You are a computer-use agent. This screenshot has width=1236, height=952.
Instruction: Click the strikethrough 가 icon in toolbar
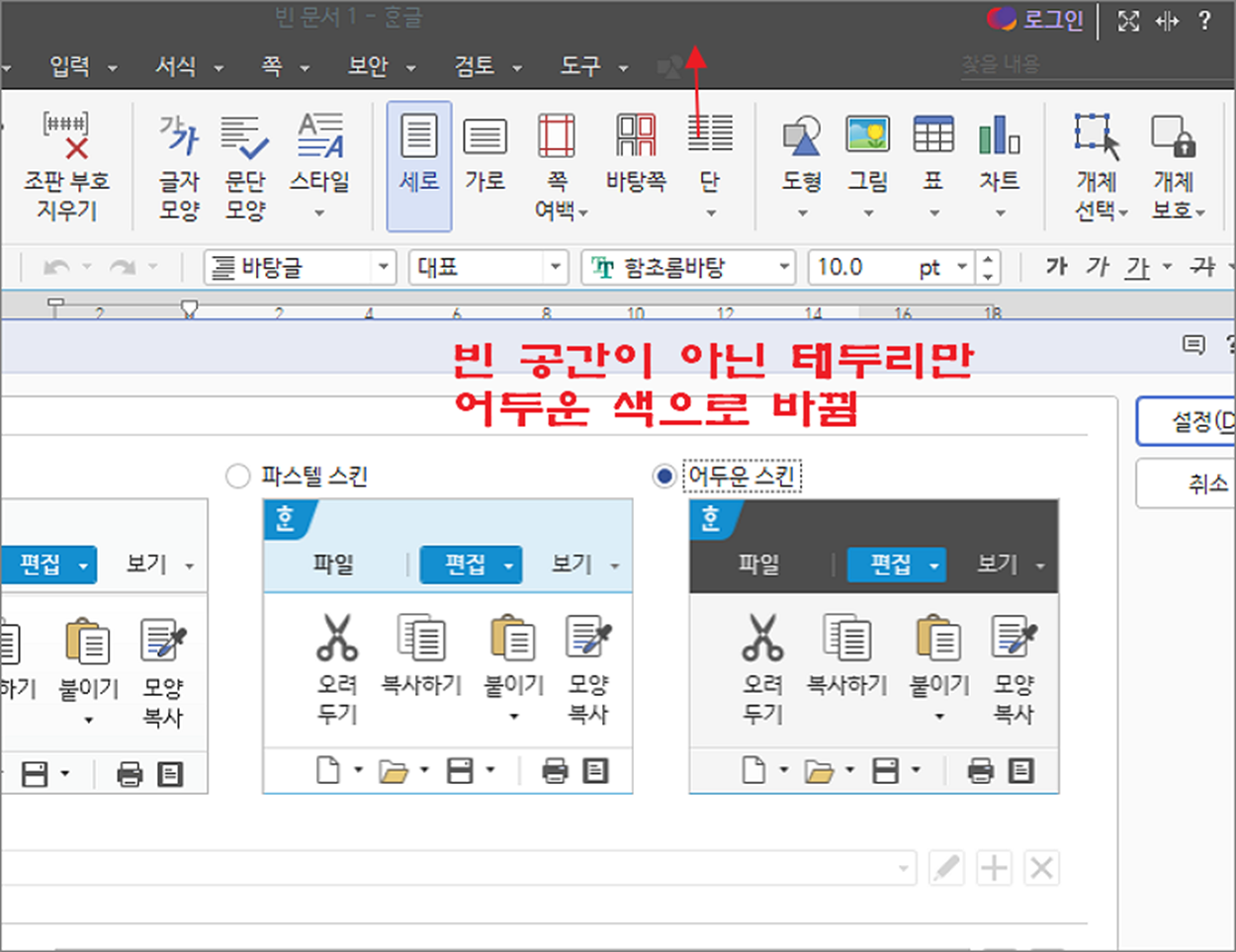click(x=1202, y=266)
